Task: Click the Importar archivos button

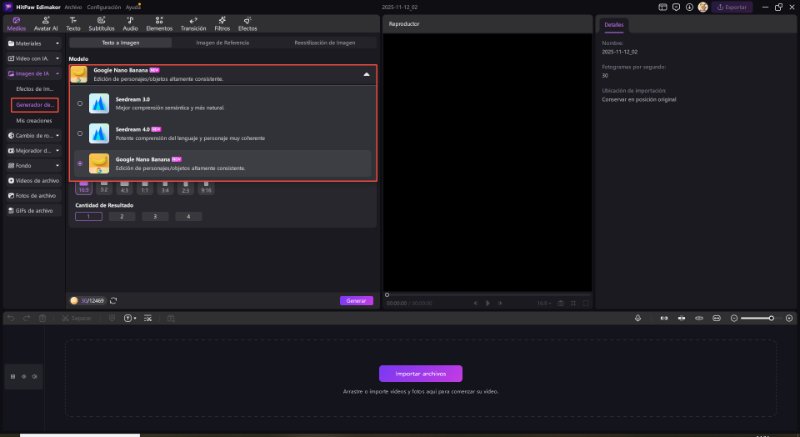Action: 420,373
